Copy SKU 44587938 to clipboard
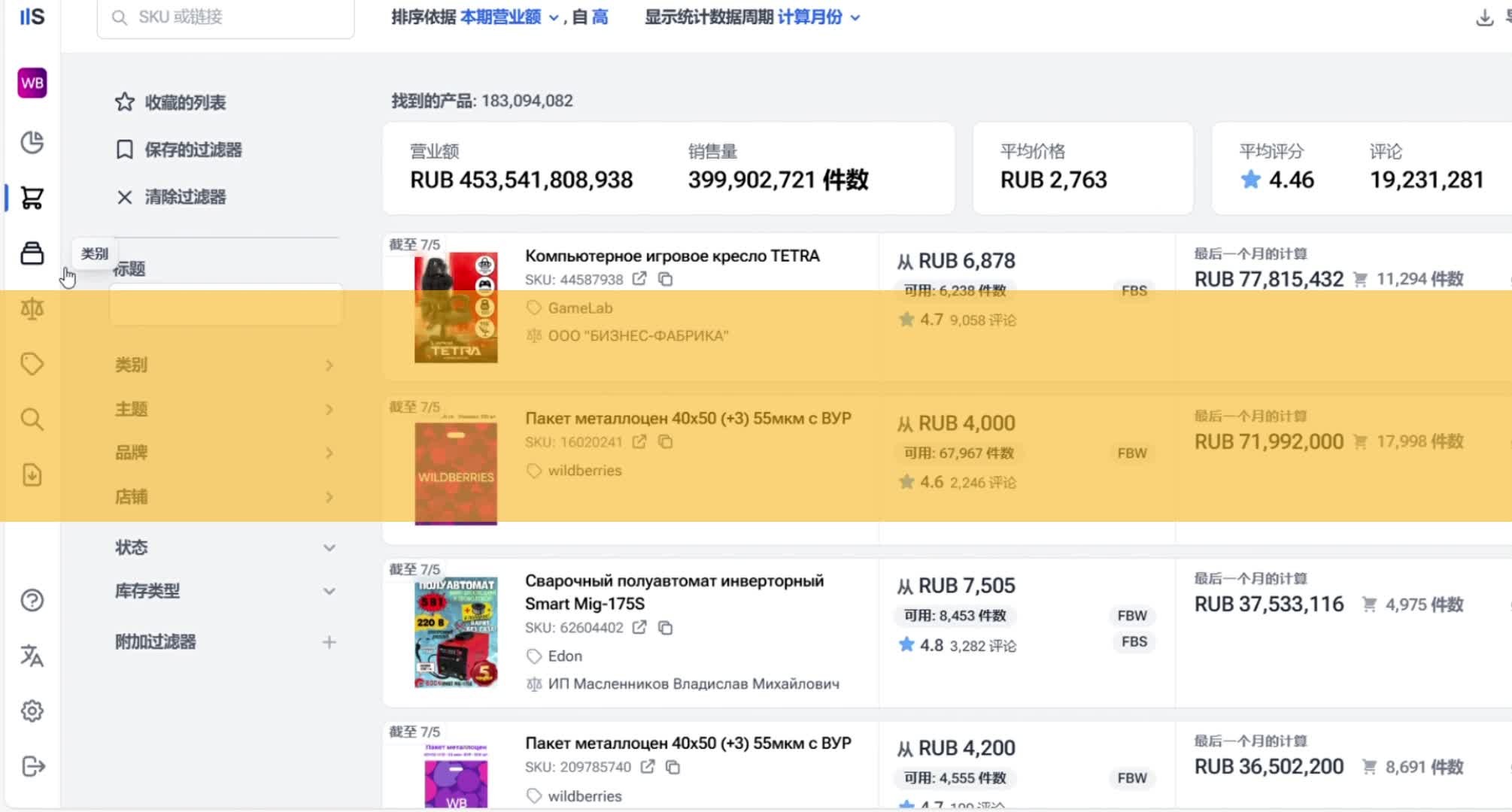This screenshot has width=1512, height=812. 665,279
